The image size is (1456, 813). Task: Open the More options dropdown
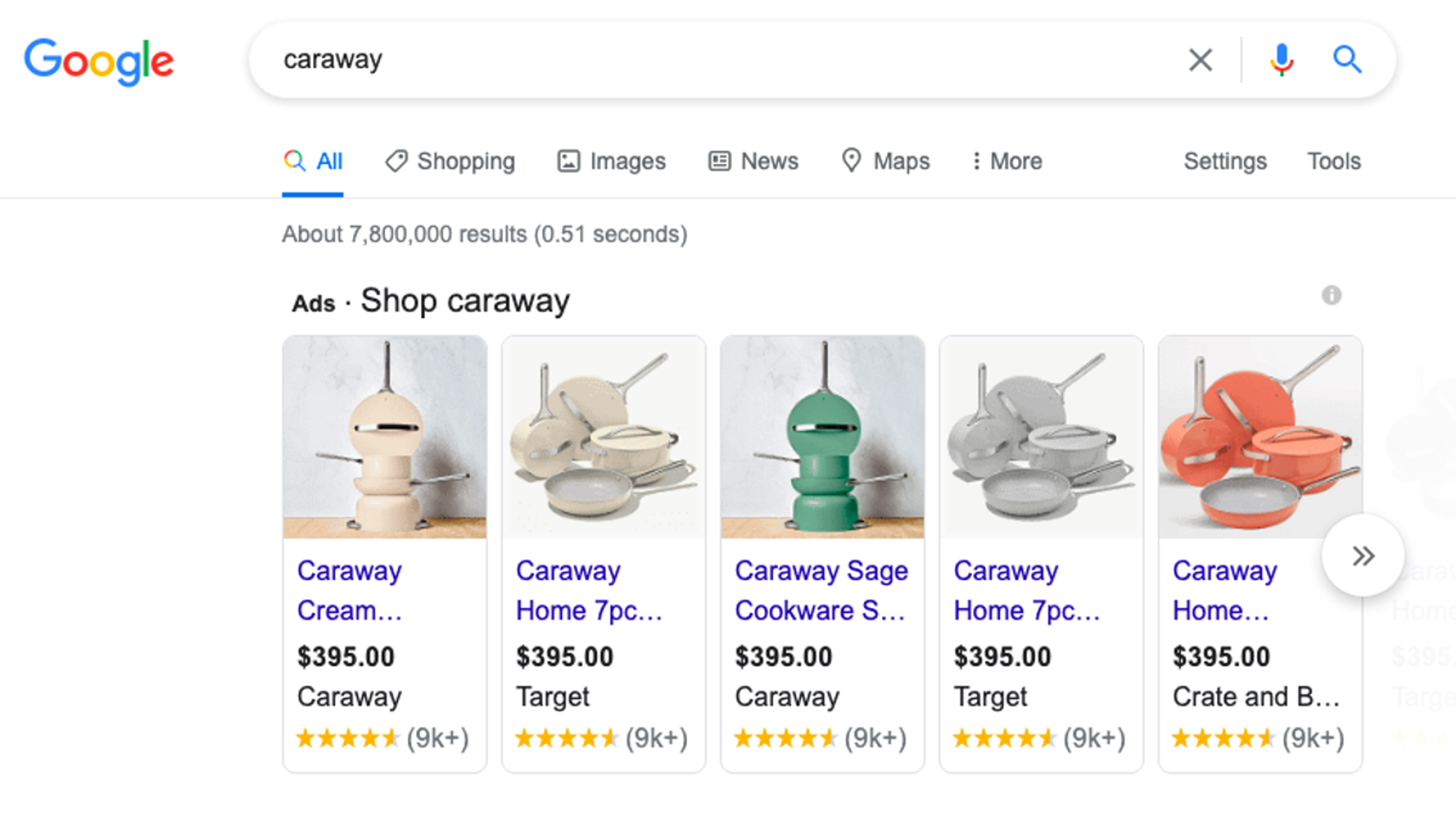(x=1006, y=161)
